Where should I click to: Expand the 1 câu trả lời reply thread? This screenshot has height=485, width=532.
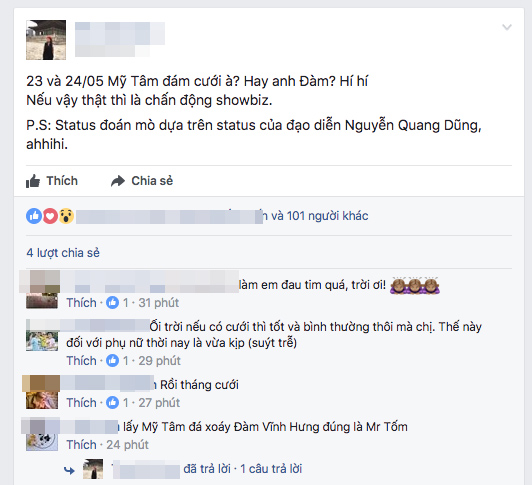tap(271, 469)
